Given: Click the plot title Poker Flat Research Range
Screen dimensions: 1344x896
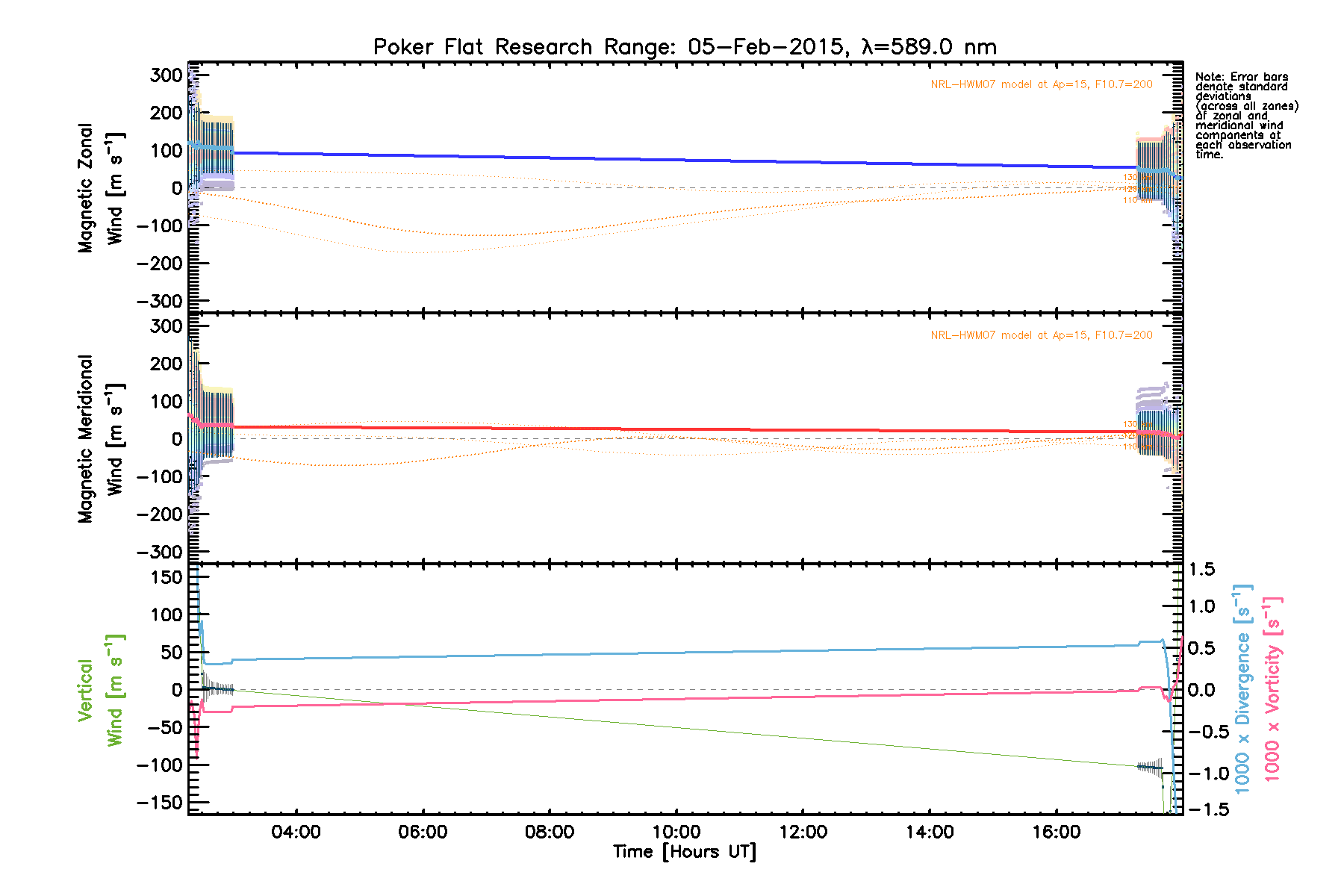Looking at the screenshot, I should pyautogui.click(x=685, y=47).
